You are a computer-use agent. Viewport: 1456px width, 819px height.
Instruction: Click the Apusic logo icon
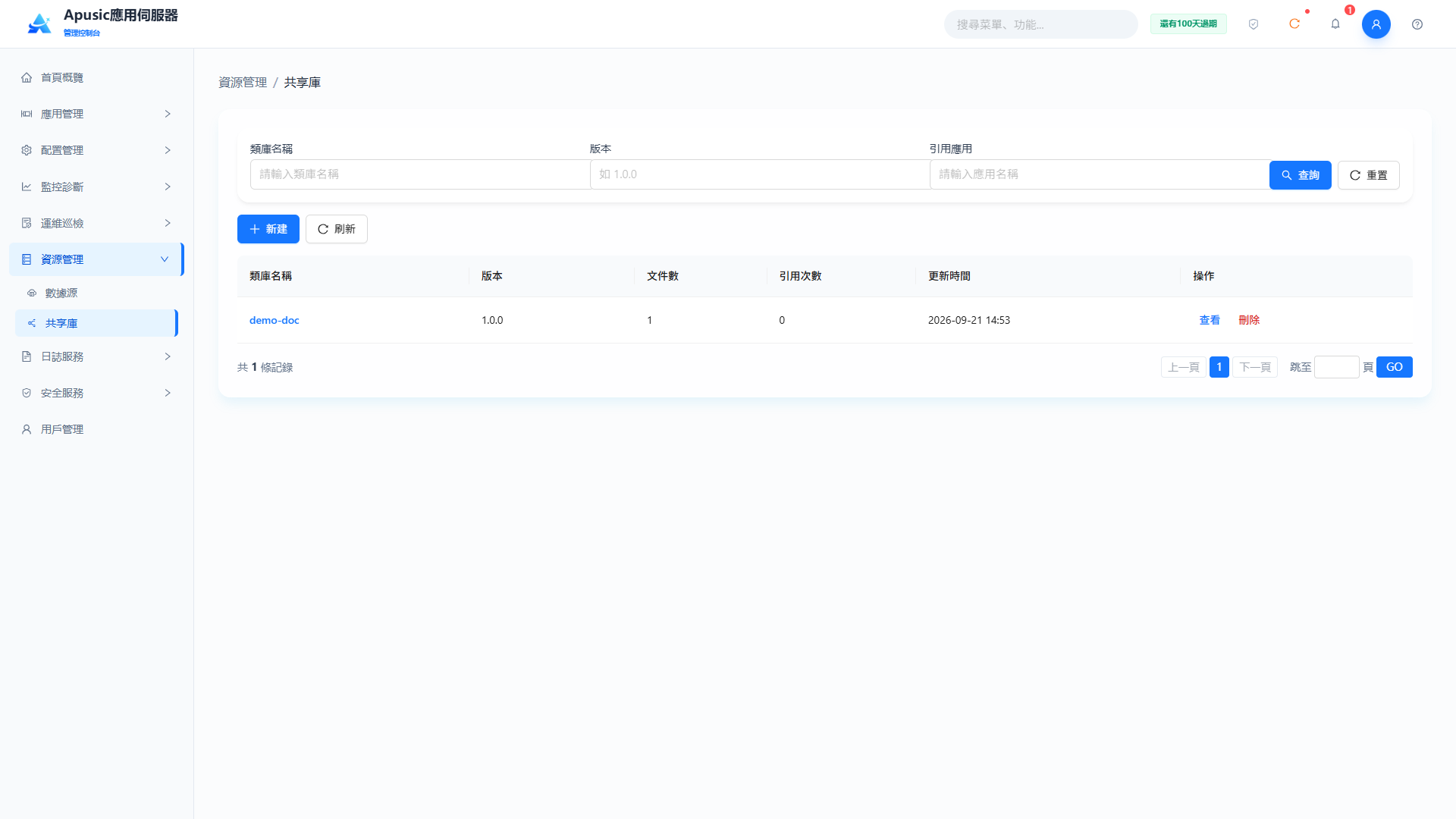tap(39, 24)
